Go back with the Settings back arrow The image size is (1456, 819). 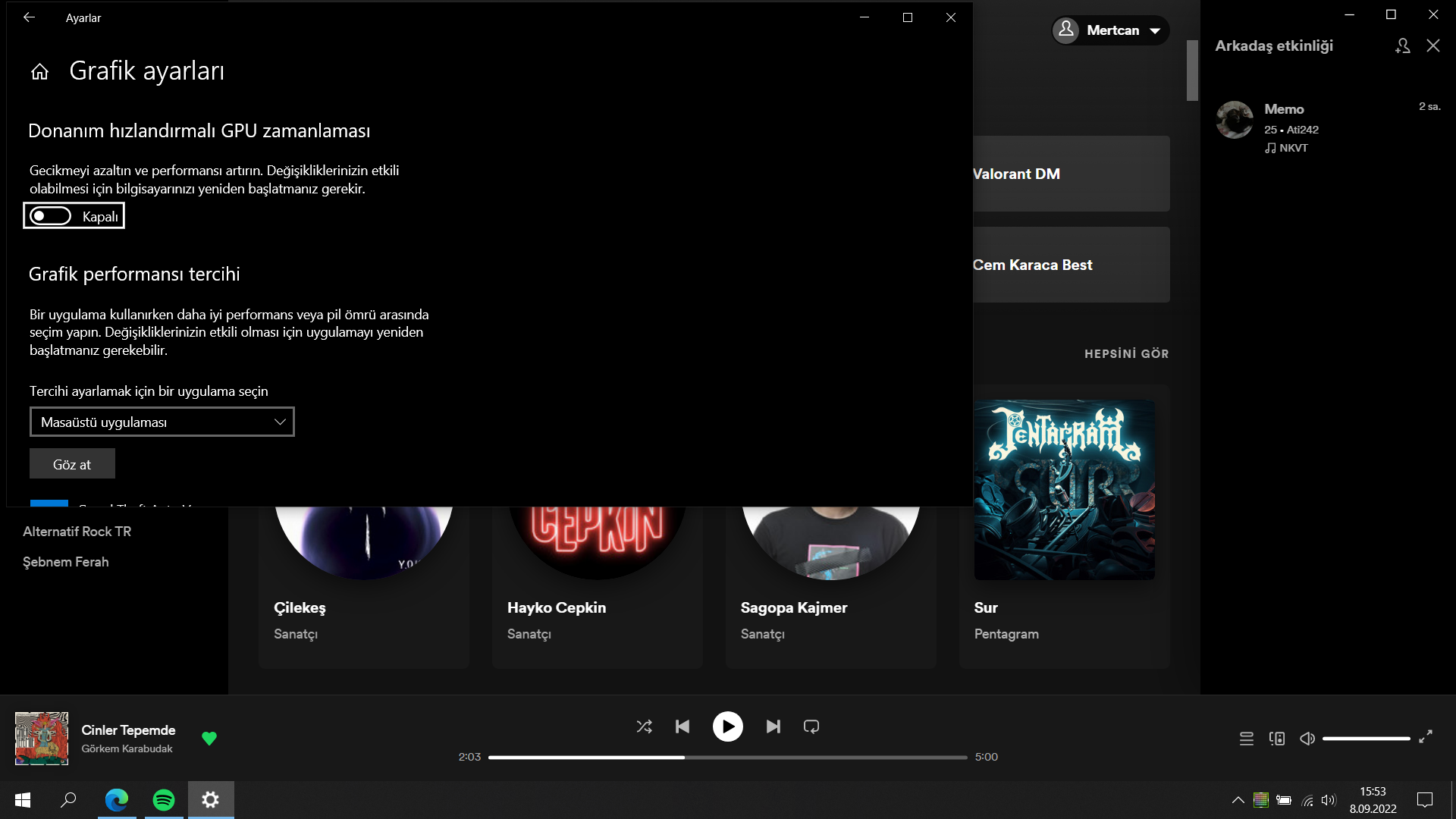(29, 17)
